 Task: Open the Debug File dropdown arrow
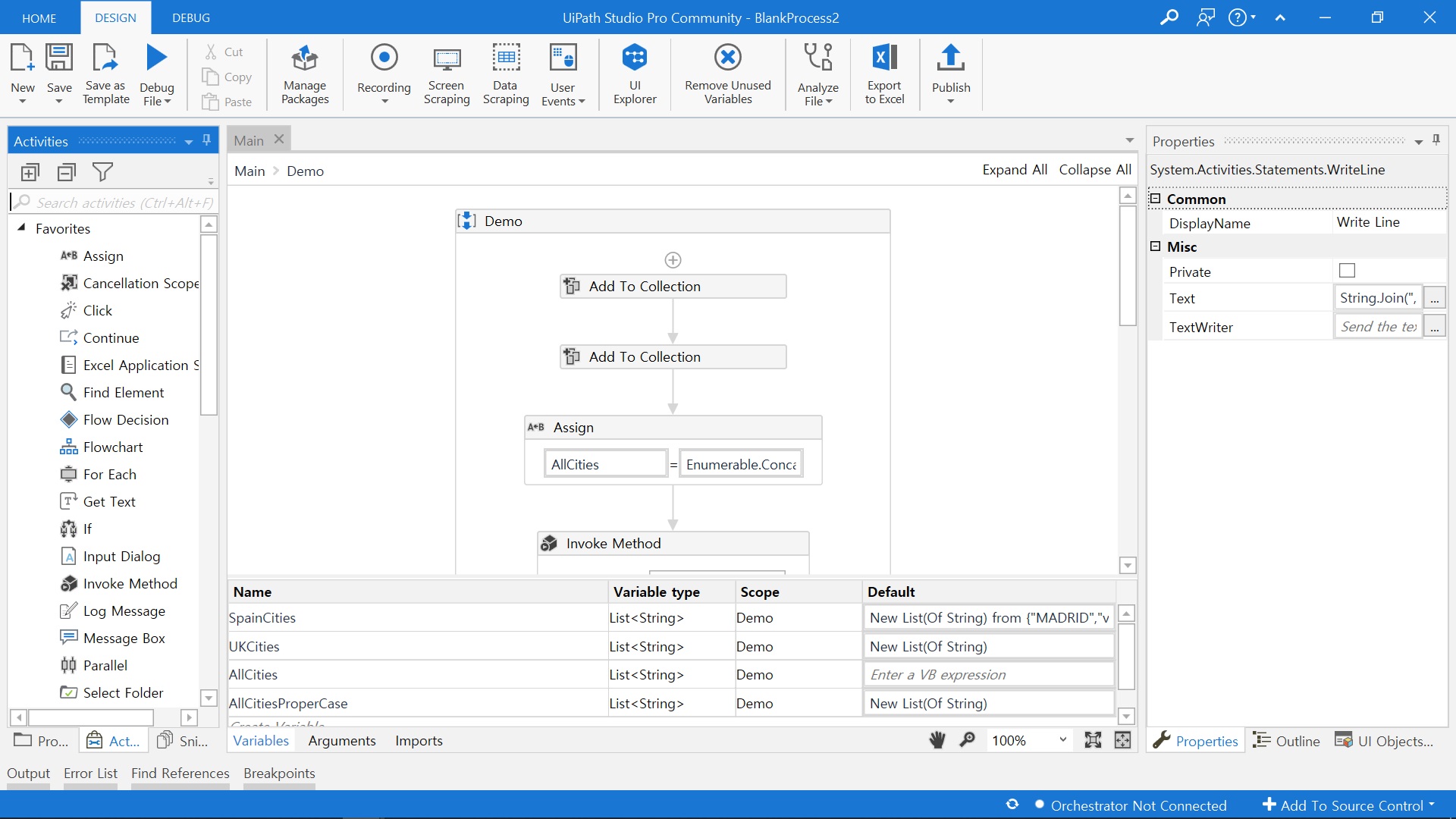(168, 102)
